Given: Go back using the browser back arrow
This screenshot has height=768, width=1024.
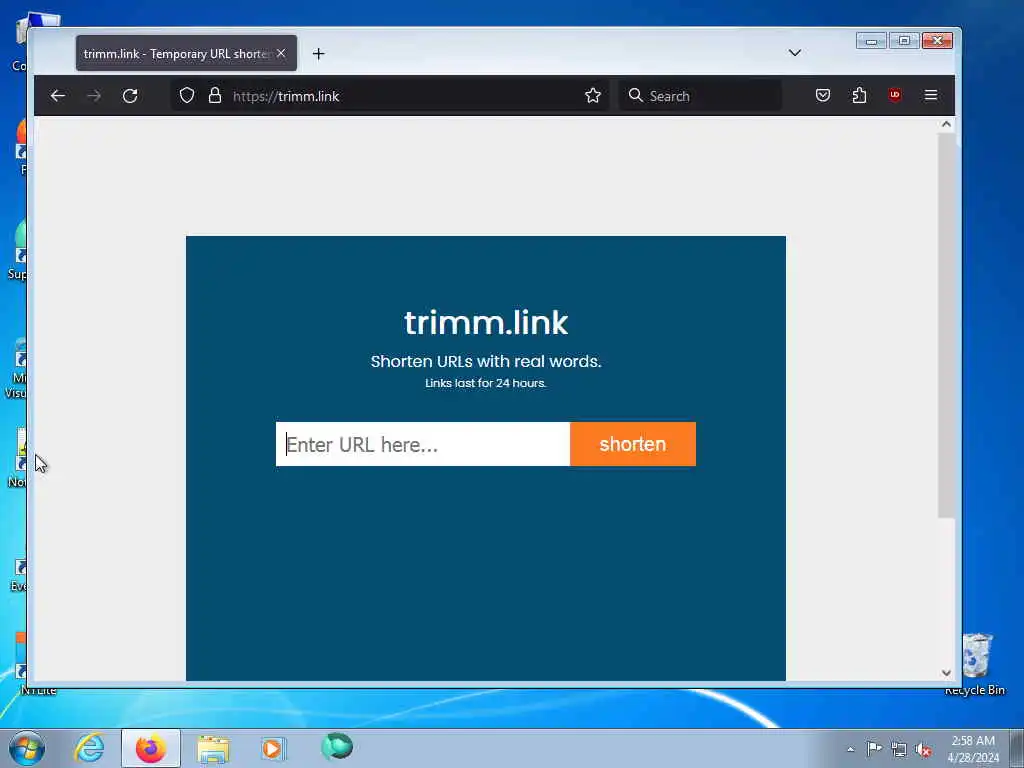Looking at the screenshot, I should 57,96.
